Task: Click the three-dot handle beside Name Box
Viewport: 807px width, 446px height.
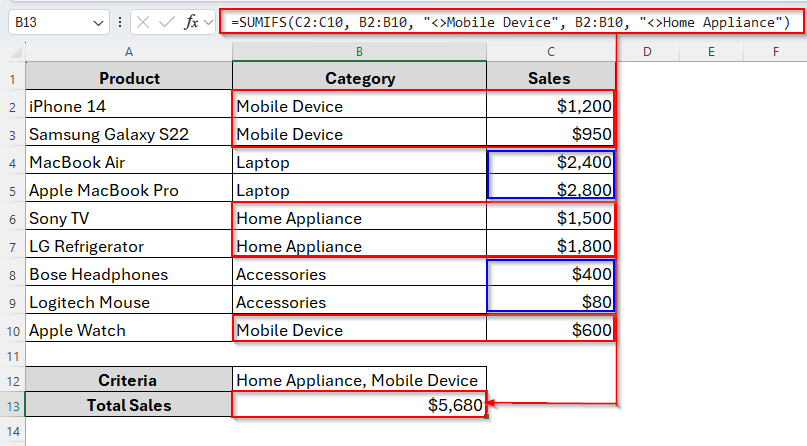Action: [x=120, y=22]
